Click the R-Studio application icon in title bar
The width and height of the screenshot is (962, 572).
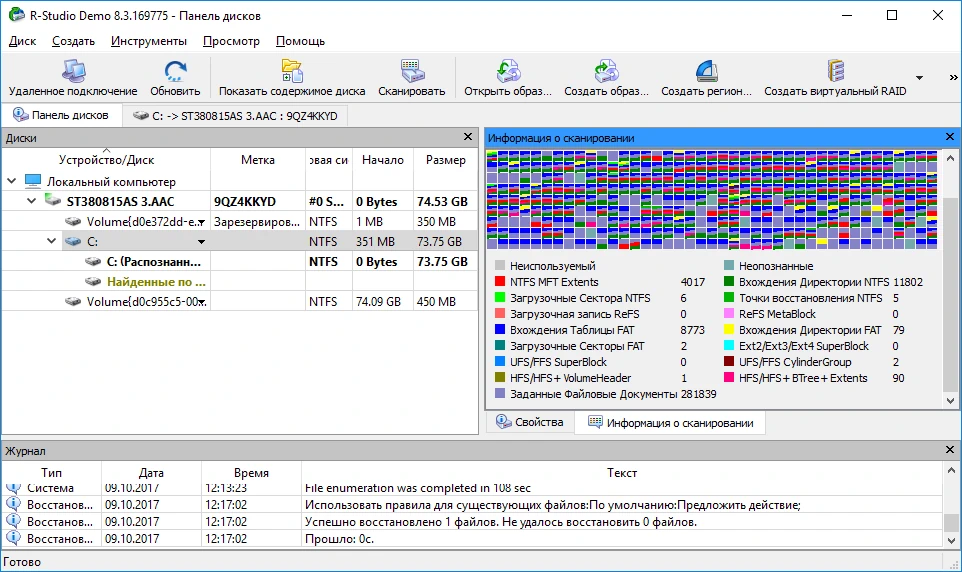(17, 15)
